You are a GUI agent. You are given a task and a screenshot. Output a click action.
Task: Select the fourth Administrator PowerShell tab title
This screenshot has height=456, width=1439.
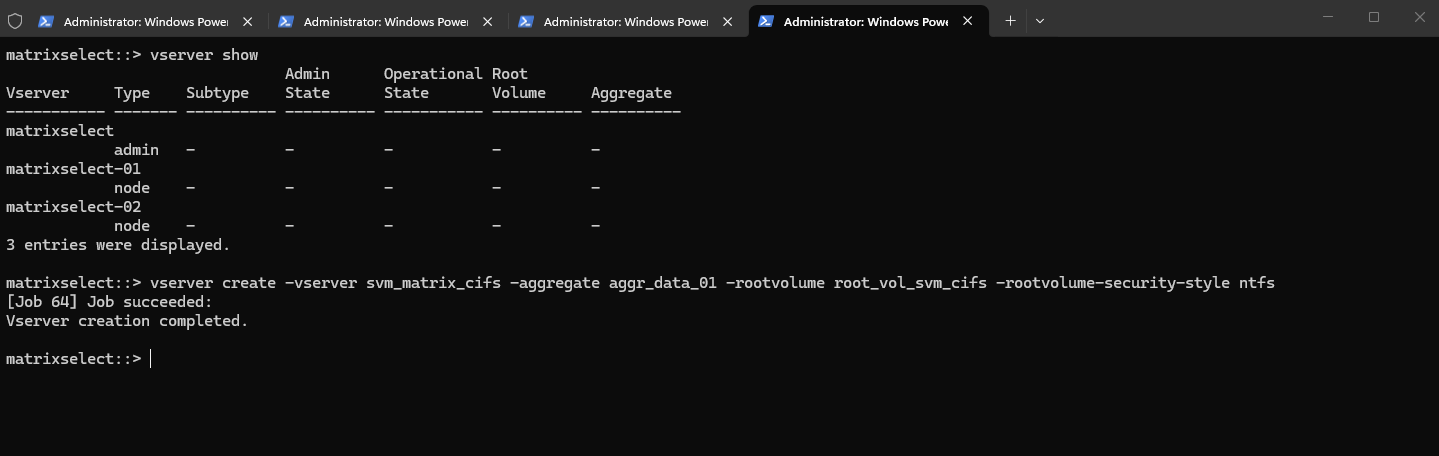pos(865,21)
